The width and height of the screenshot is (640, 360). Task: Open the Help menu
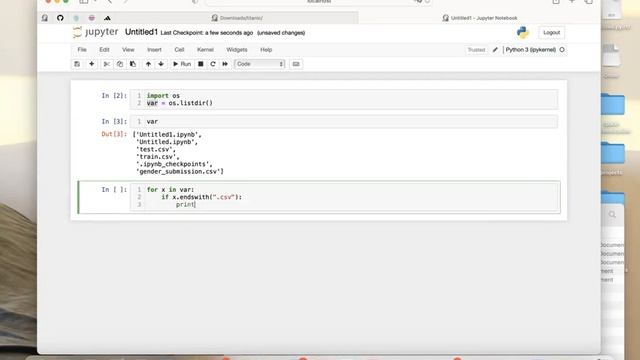(266, 50)
